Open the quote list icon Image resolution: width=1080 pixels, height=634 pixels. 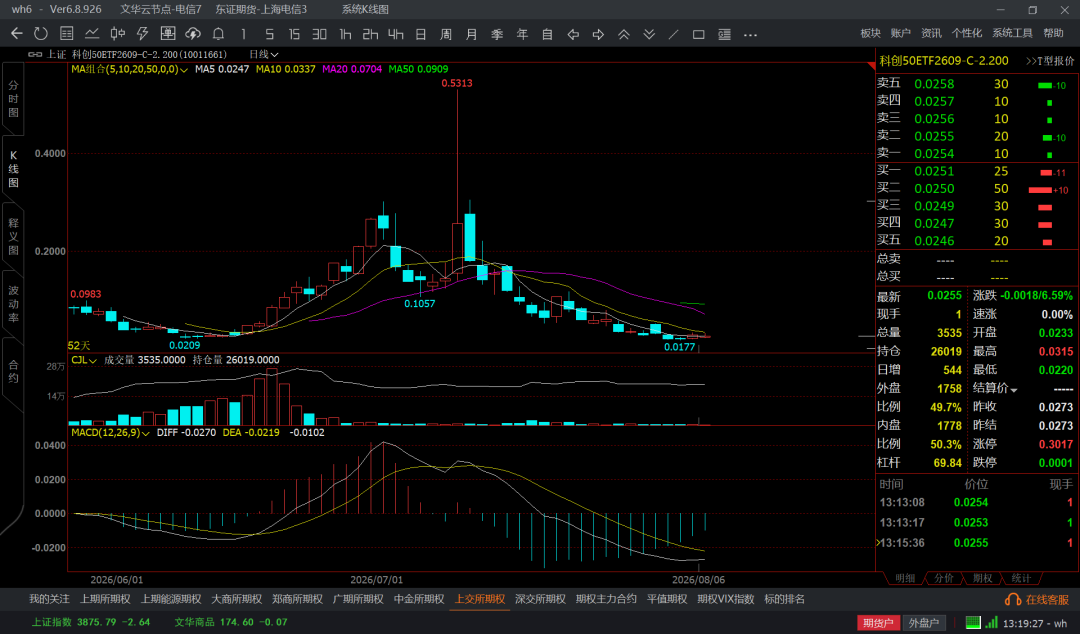(x=67, y=34)
